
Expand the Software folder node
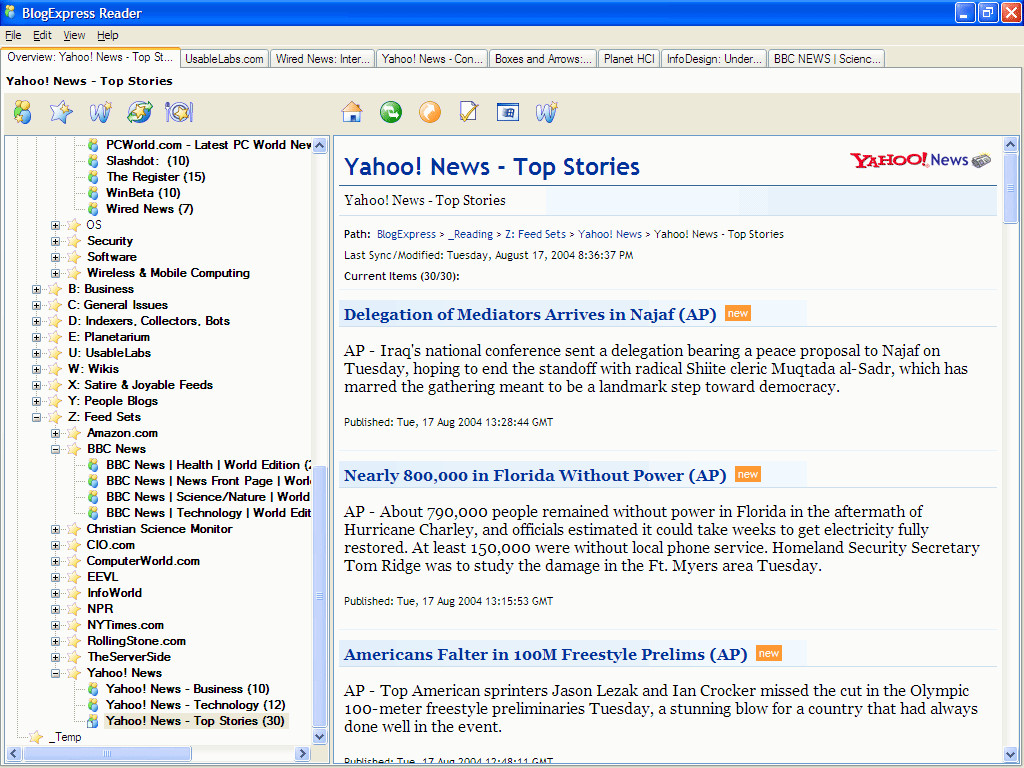click(56, 257)
